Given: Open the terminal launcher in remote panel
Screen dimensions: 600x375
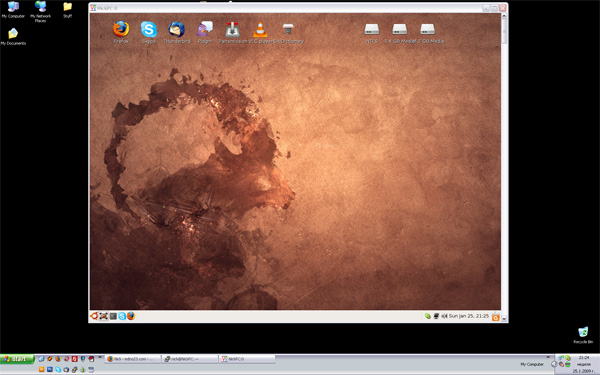Looking at the screenshot, I should pos(113,316).
